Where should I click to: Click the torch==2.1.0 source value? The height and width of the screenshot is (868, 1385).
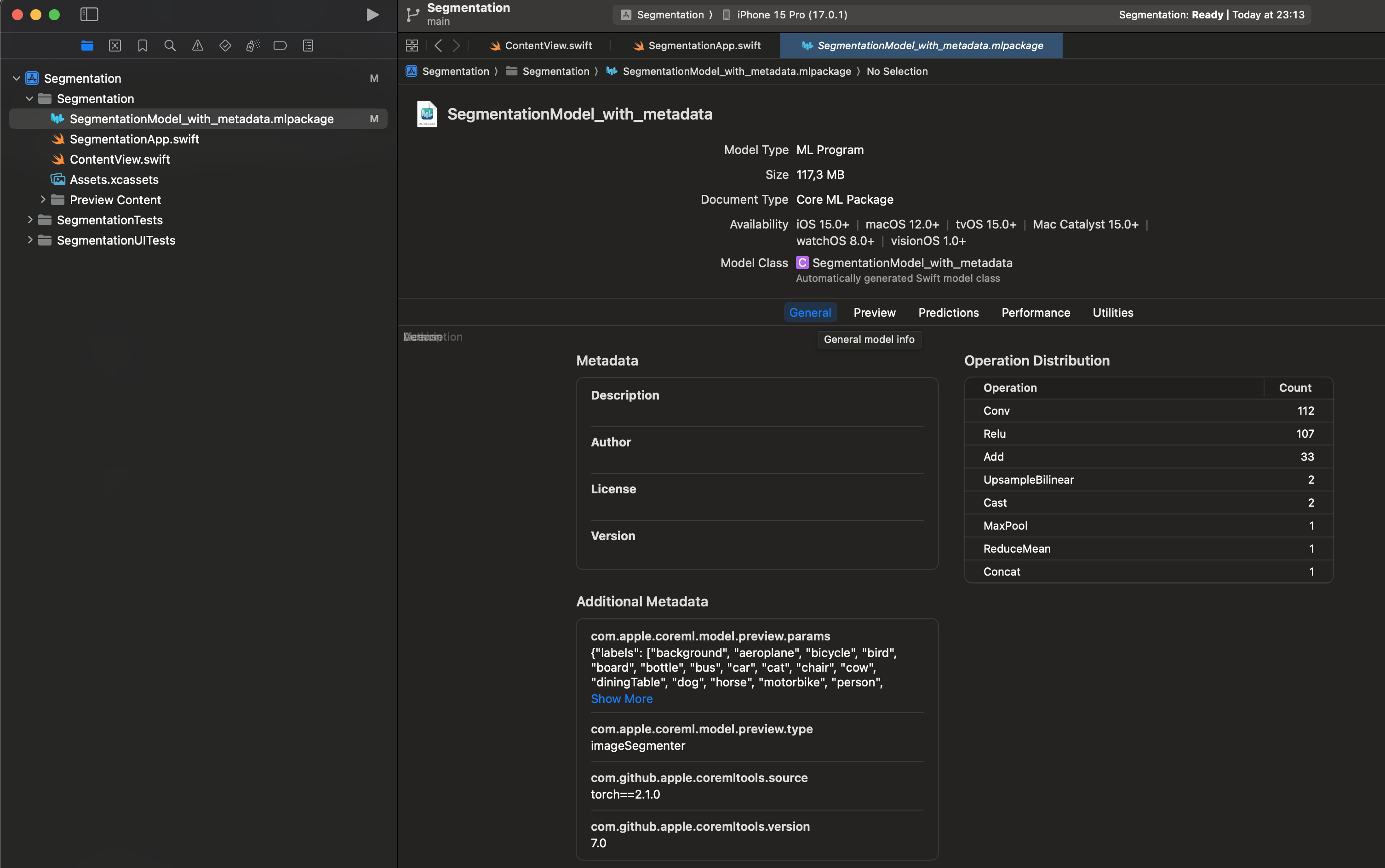(625, 794)
